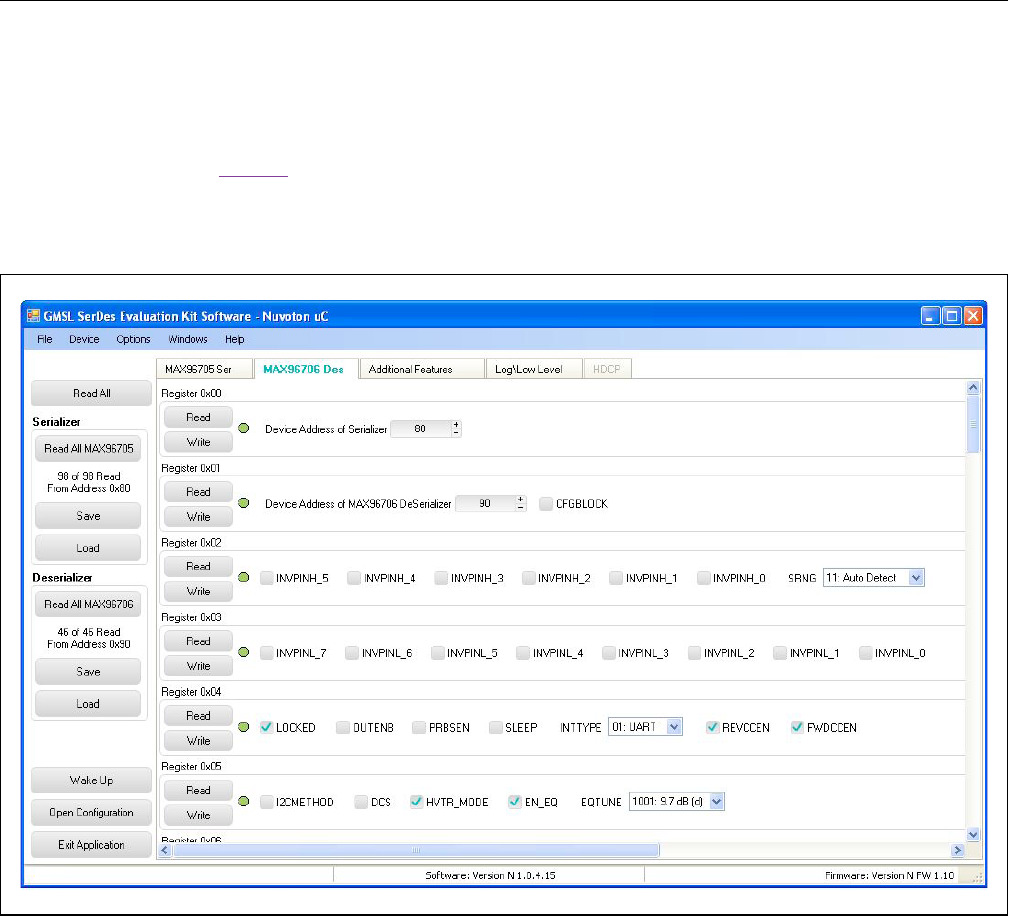Uncheck the LOCKED checkbox
The width and height of the screenshot is (1009, 916).
267,727
